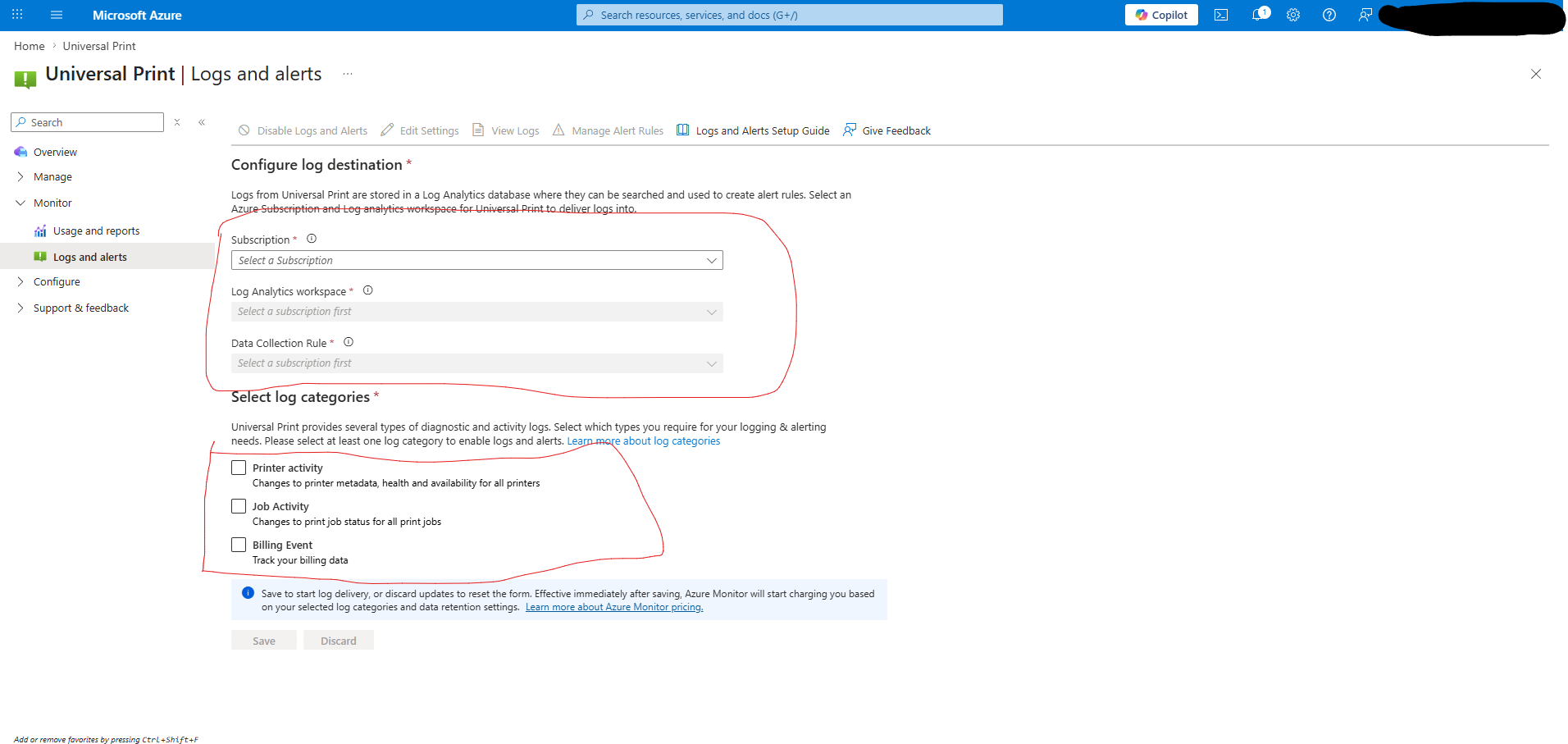Viewport: 1568px width, 744px height.
Task: Open Logs and Alerts Setup Guide
Action: coord(753,130)
